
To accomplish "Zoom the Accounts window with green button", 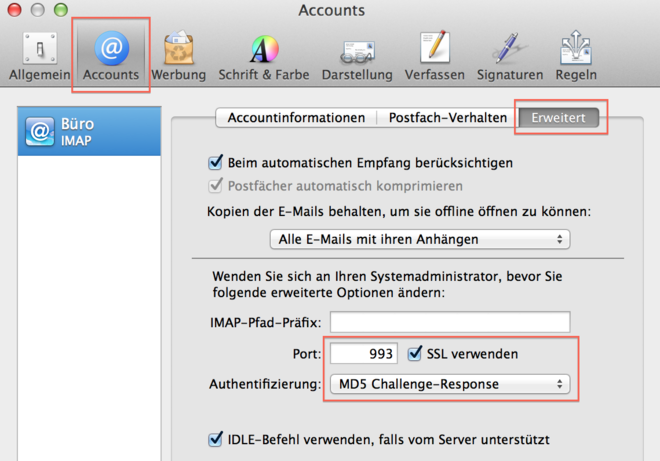I will (x=61, y=9).
